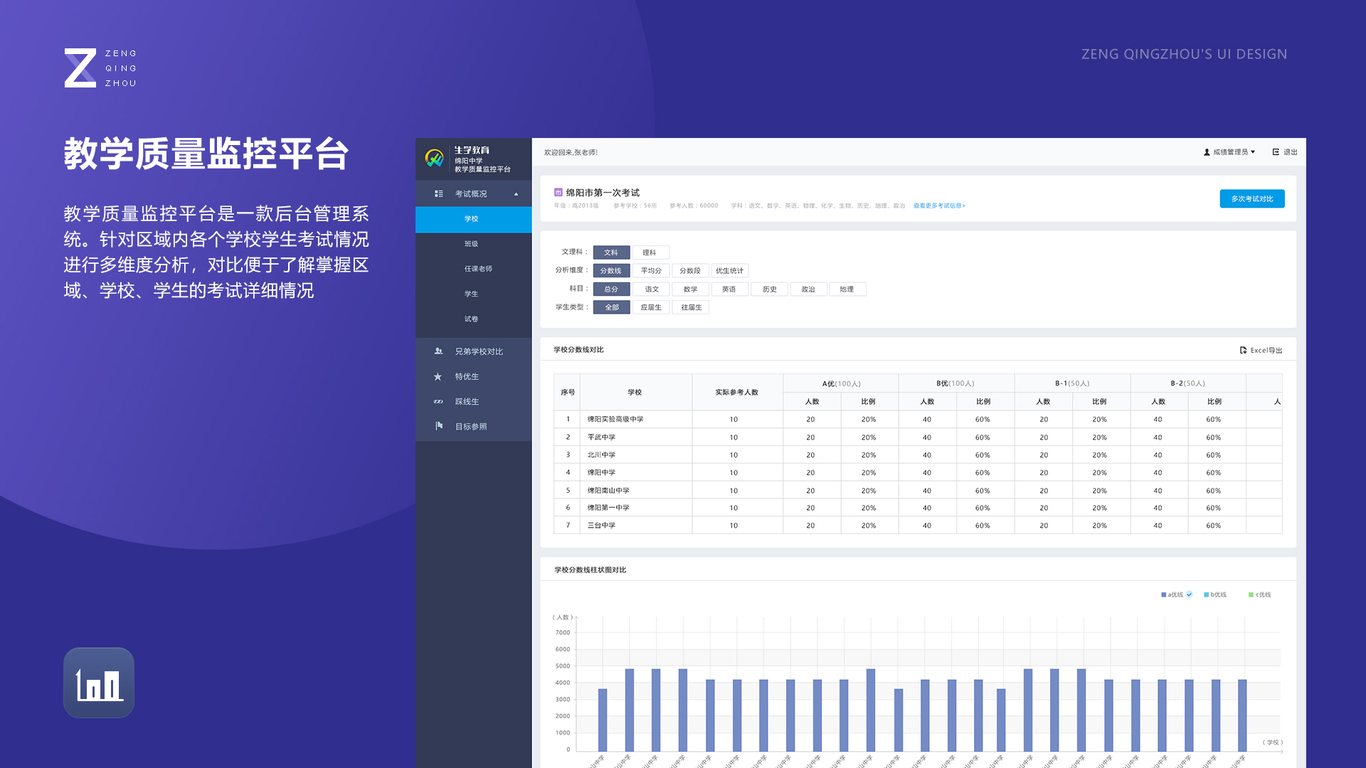Select 分数线 analysis dimension
The height and width of the screenshot is (768, 1366).
[611, 271]
